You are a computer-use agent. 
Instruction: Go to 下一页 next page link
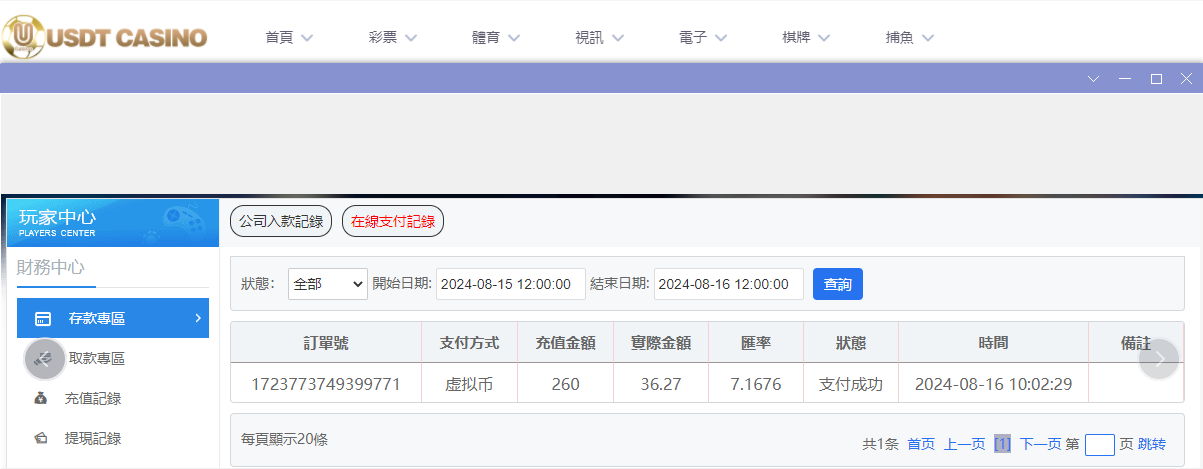point(1040,444)
